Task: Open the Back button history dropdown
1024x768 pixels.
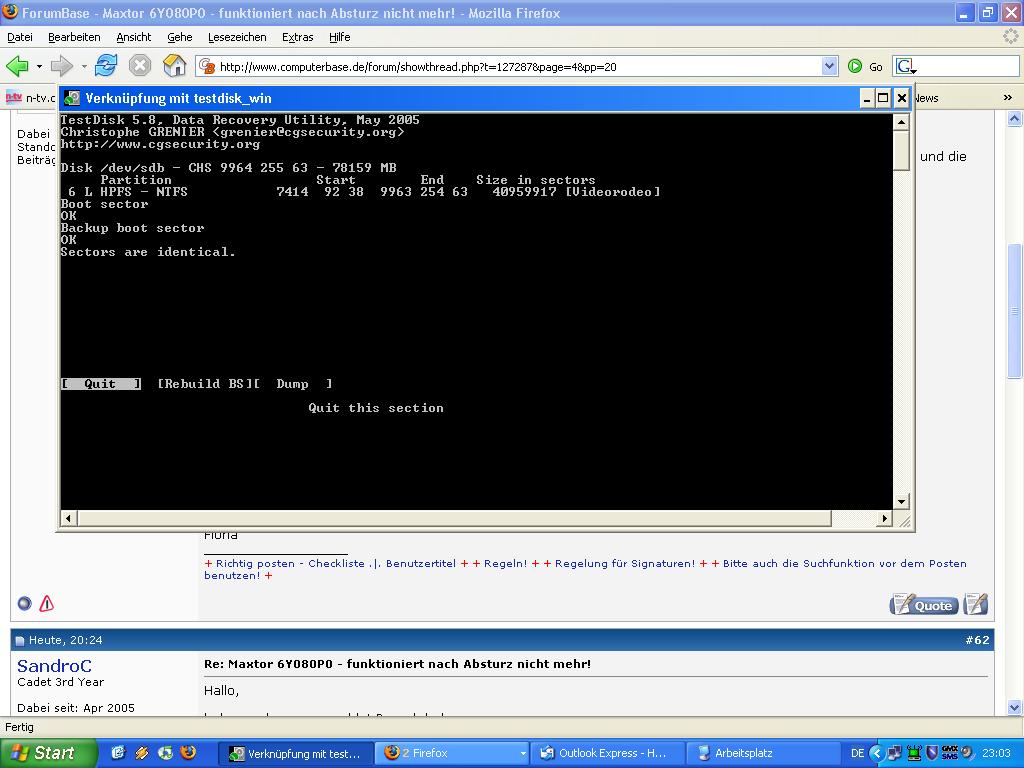Action: (39, 66)
